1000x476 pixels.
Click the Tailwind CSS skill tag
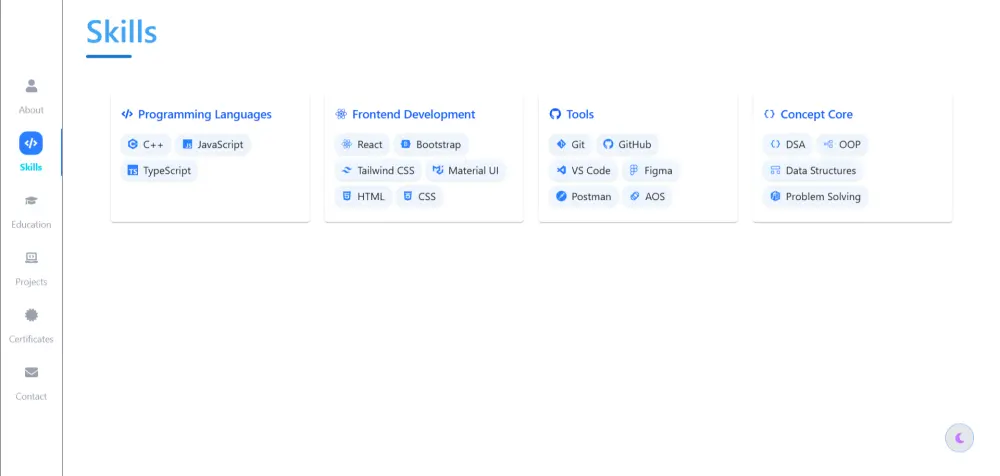(377, 171)
